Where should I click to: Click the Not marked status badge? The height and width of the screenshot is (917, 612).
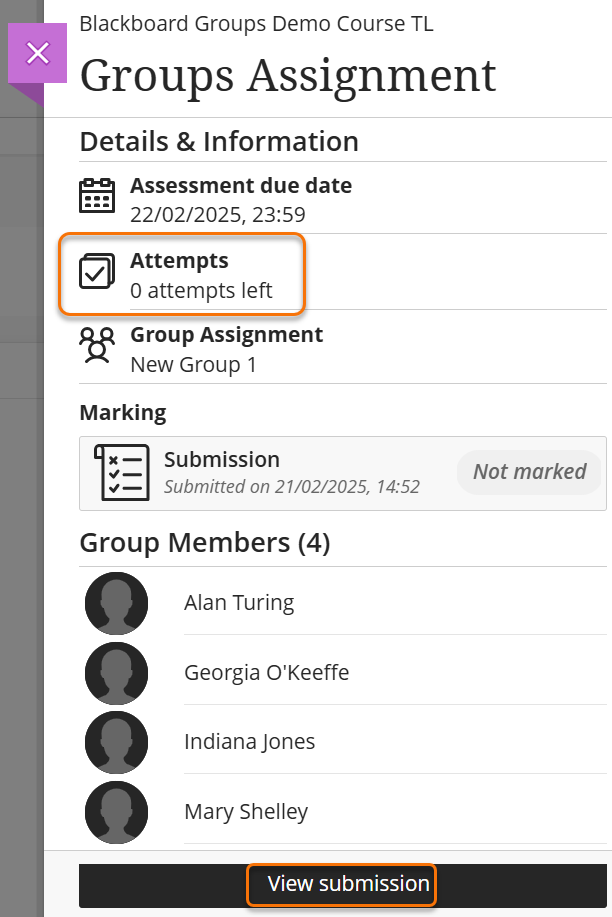point(529,472)
